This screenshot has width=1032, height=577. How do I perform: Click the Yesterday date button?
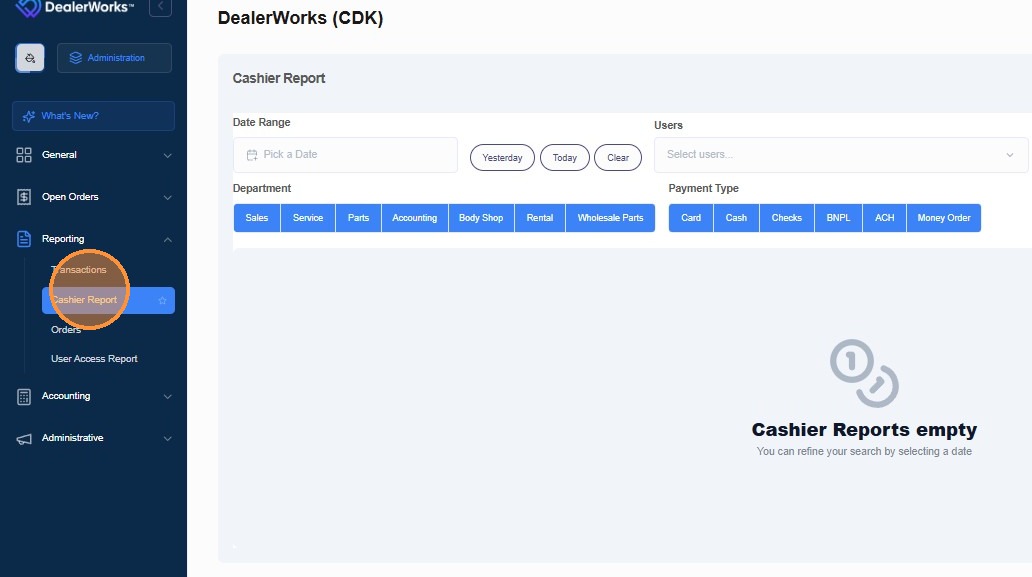(502, 157)
